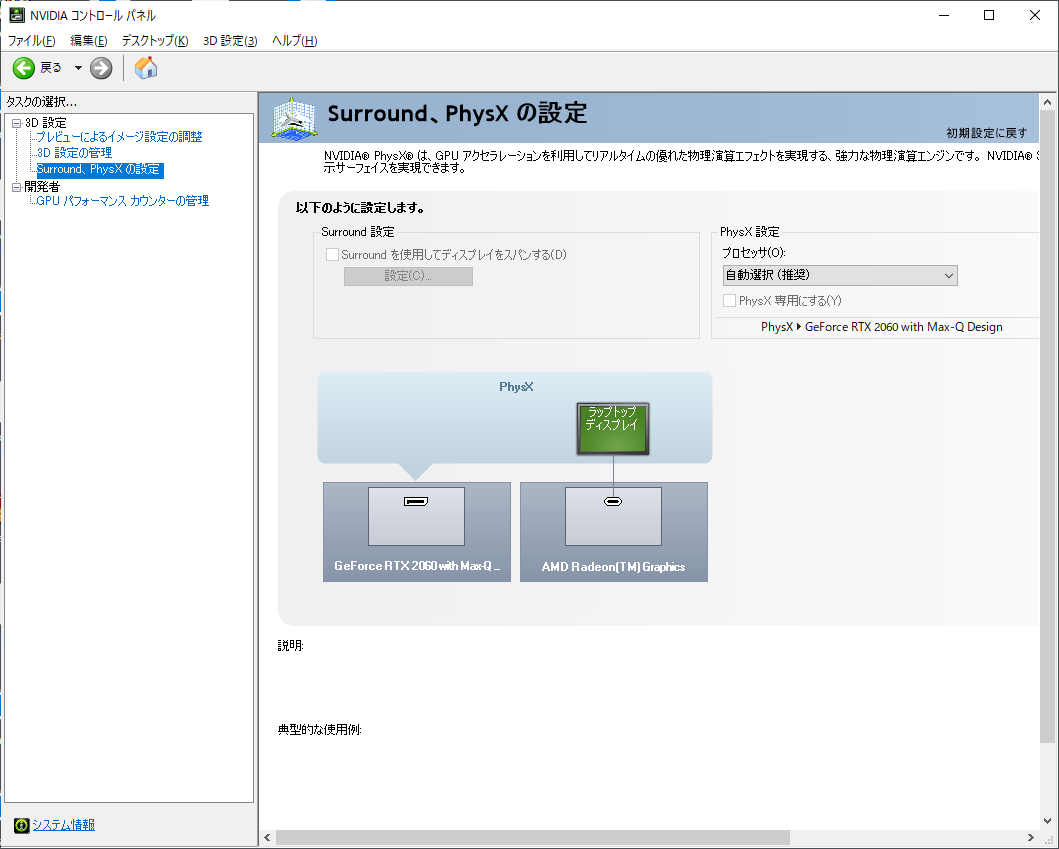1059x849 pixels.
Task: Maximize the NVIDIA コントロール パネル window
Action: (989, 16)
